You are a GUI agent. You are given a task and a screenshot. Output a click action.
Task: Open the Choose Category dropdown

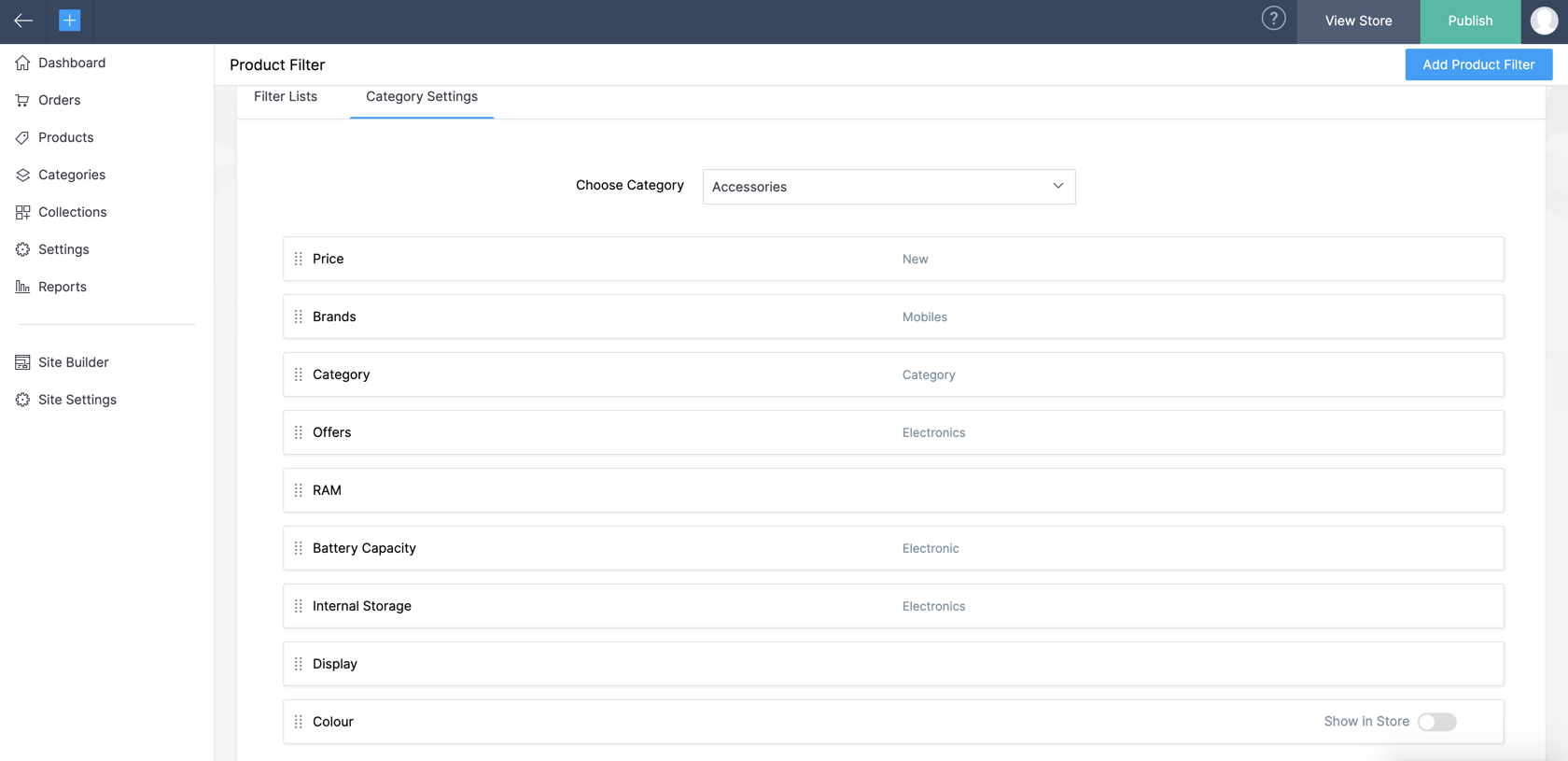(x=889, y=187)
